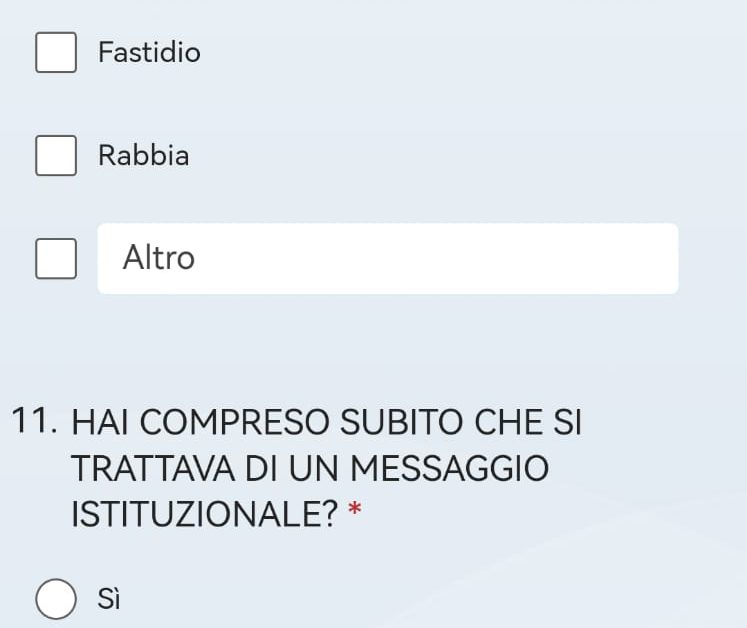Click the Sì option label
747x628 pixels.
tap(109, 599)
